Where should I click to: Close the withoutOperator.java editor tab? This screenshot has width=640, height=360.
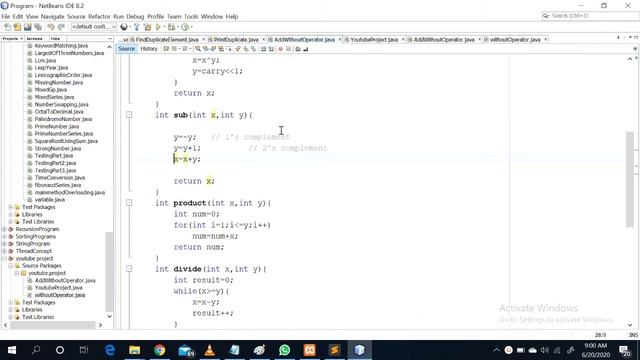(x=546, y=40)
